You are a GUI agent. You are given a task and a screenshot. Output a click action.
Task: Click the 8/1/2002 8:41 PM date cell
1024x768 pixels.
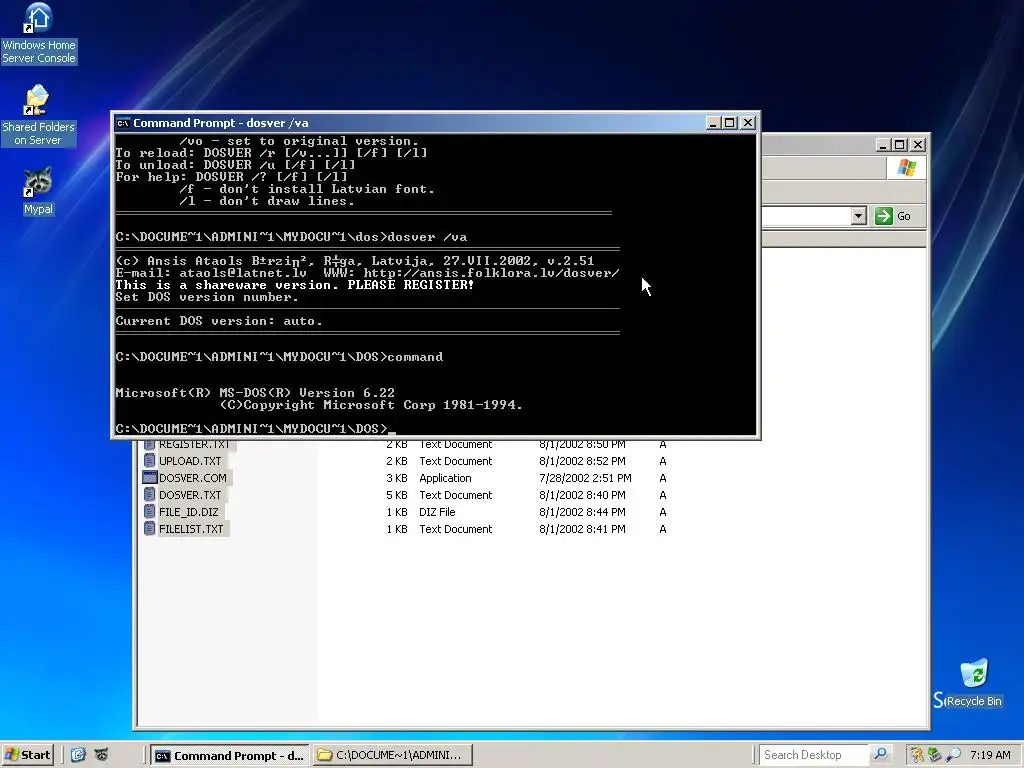pyautogui.click(x=583, y=529)
